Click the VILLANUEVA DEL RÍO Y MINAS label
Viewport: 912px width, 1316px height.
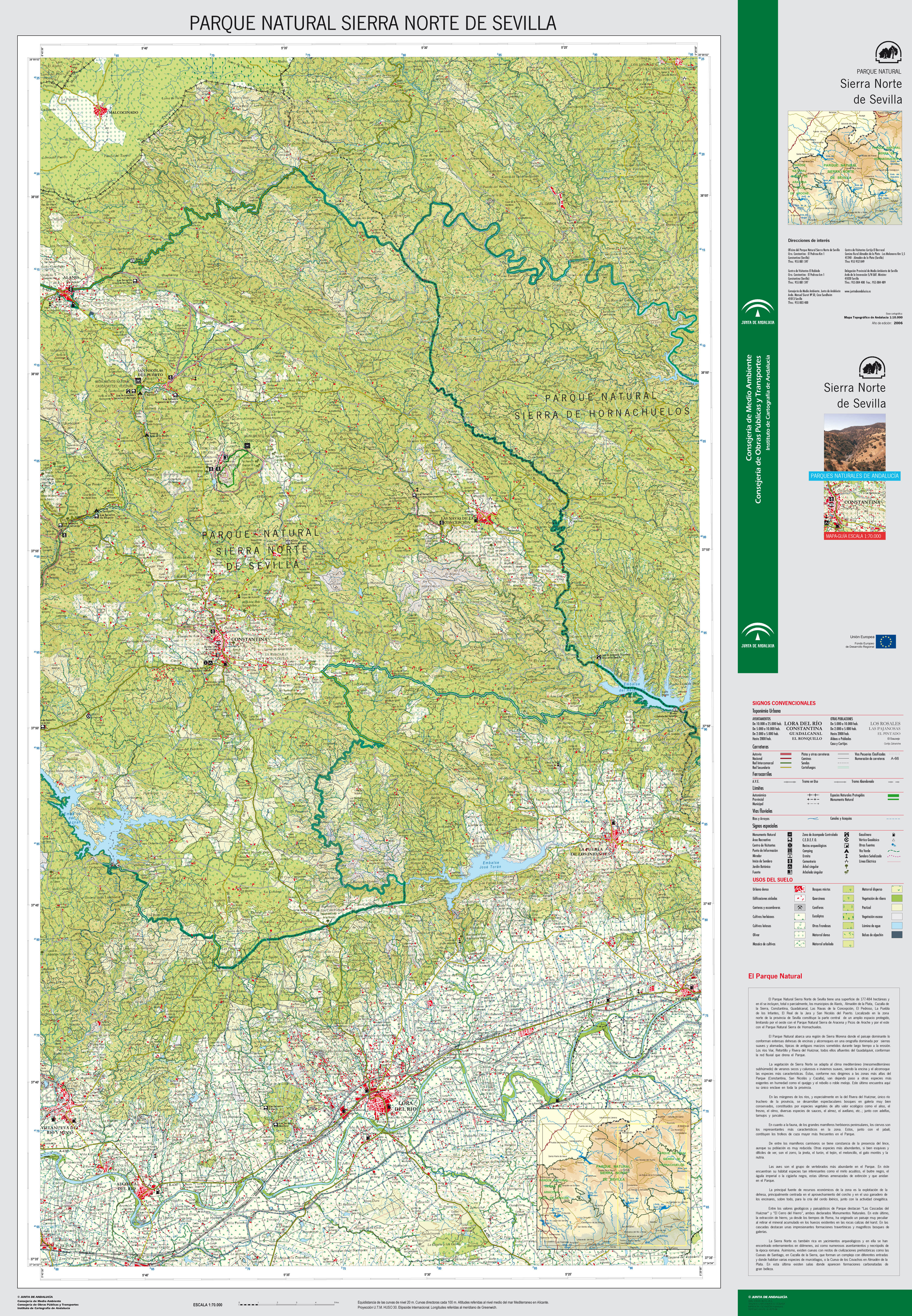60,1130
